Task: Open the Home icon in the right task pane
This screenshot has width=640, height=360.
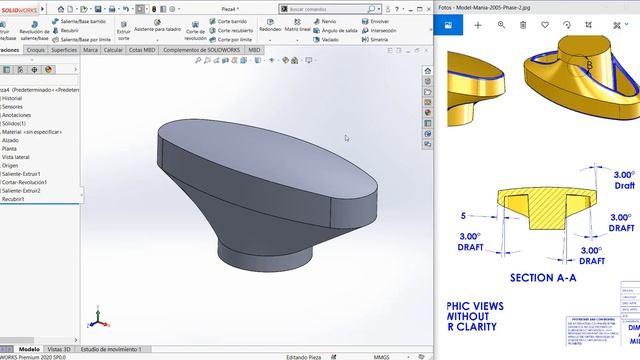Action: tap(427, 71)
